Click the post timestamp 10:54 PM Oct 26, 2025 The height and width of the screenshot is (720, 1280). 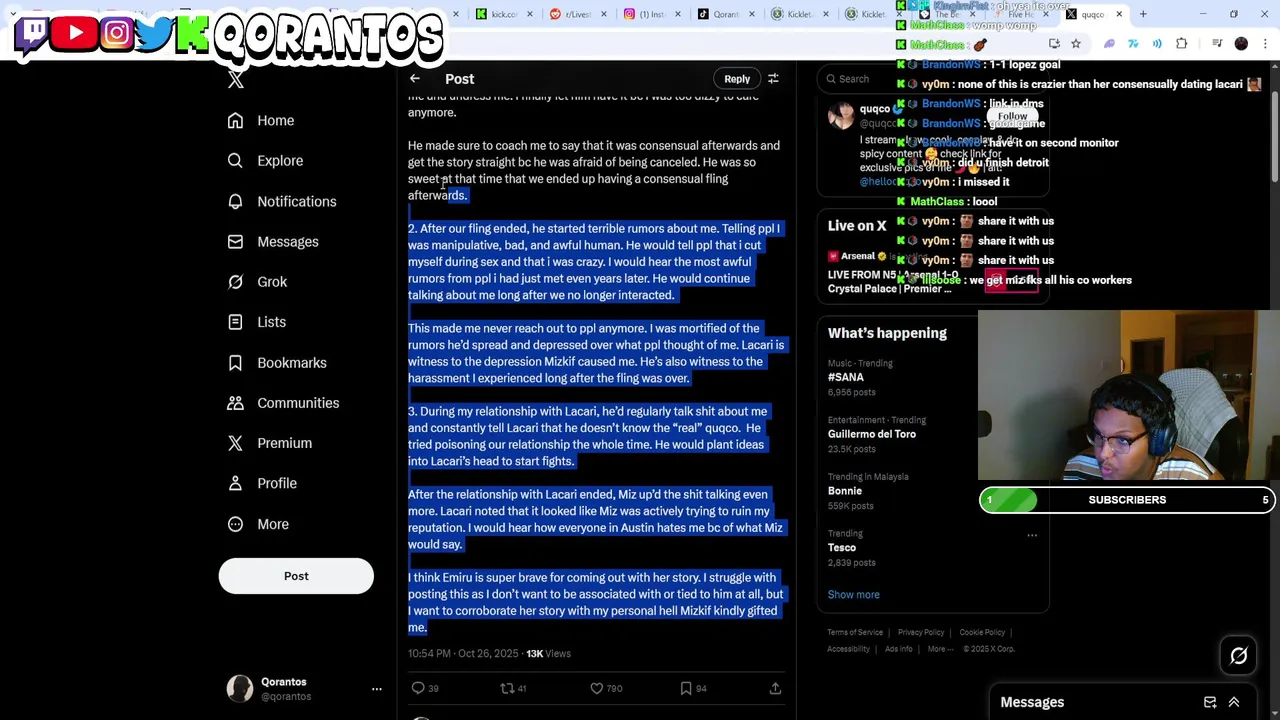pos(463,653)
